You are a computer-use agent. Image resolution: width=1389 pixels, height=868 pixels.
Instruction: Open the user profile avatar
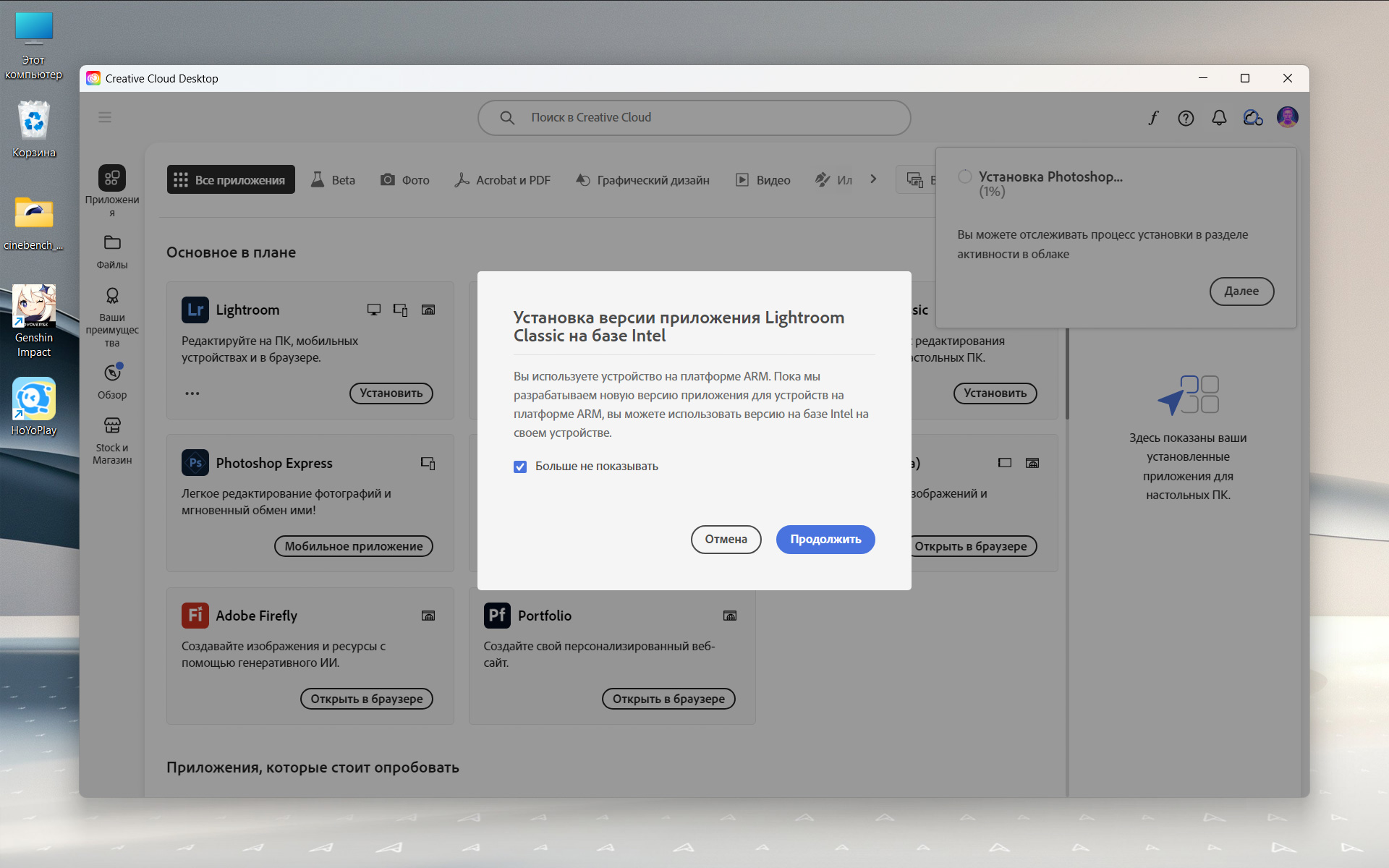tap(1287, 117)
